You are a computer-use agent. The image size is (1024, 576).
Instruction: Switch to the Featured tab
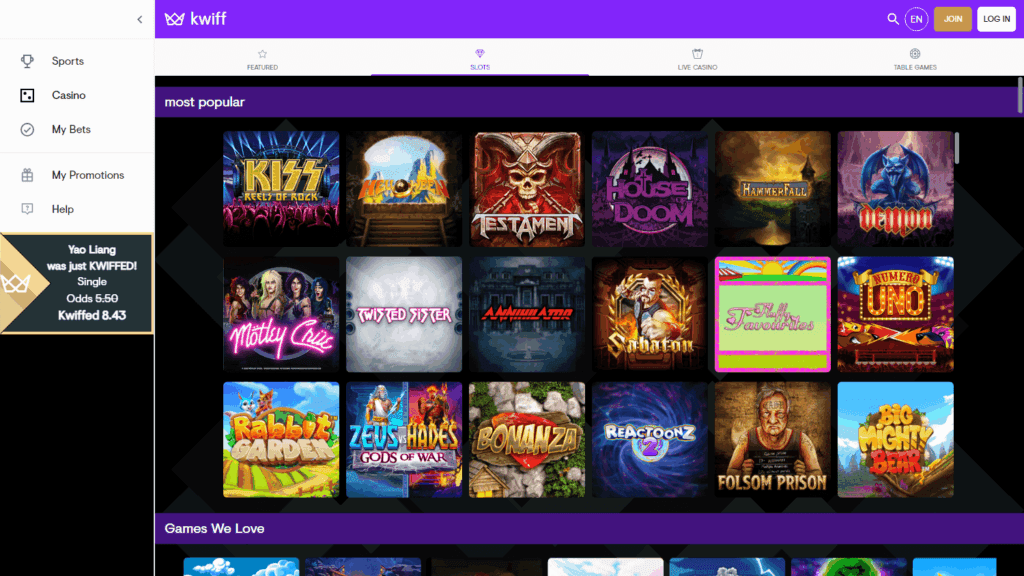coord(263,57)
